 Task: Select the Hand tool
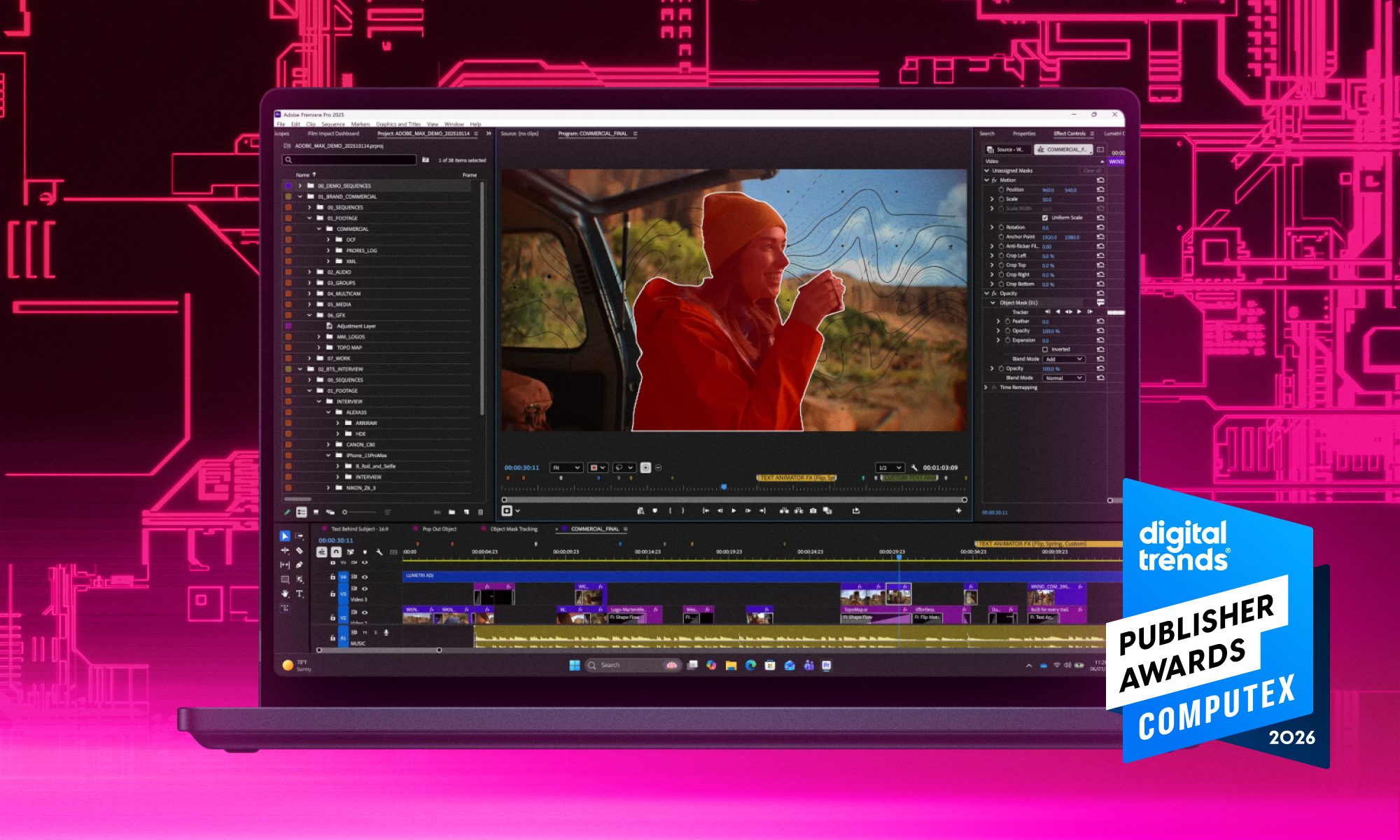[x=285, y=594]
